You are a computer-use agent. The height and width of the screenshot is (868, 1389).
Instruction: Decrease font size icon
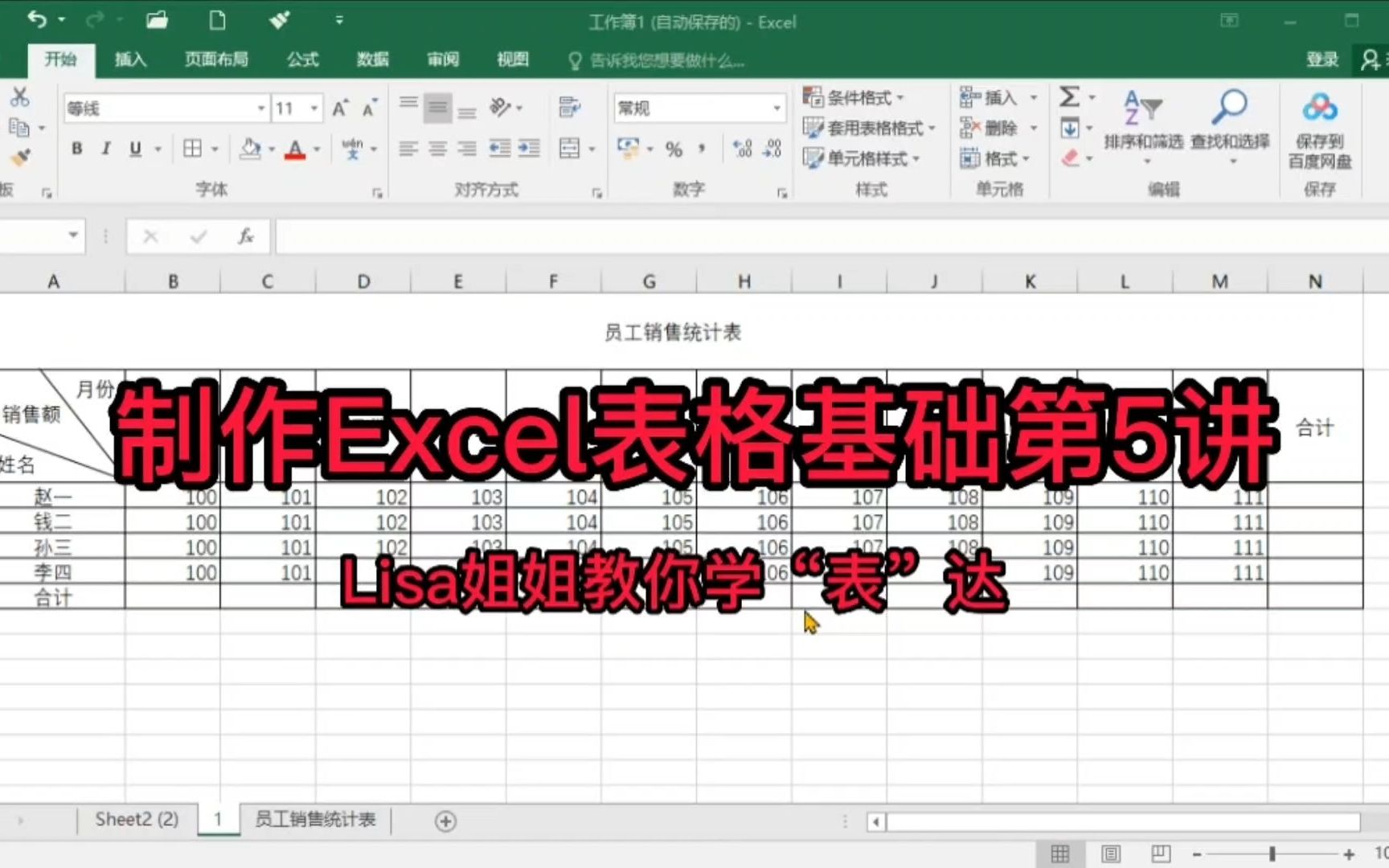370,108
